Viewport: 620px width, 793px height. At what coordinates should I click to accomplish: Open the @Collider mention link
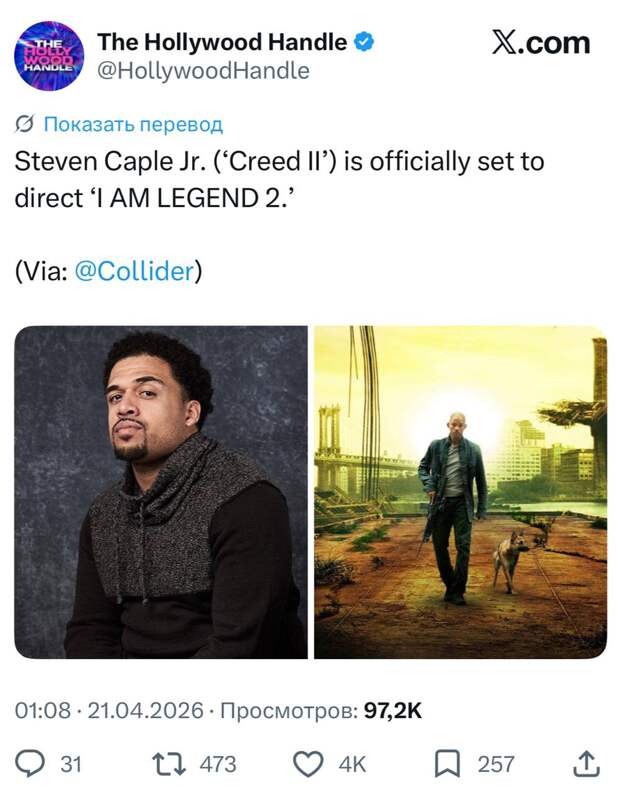133,271
